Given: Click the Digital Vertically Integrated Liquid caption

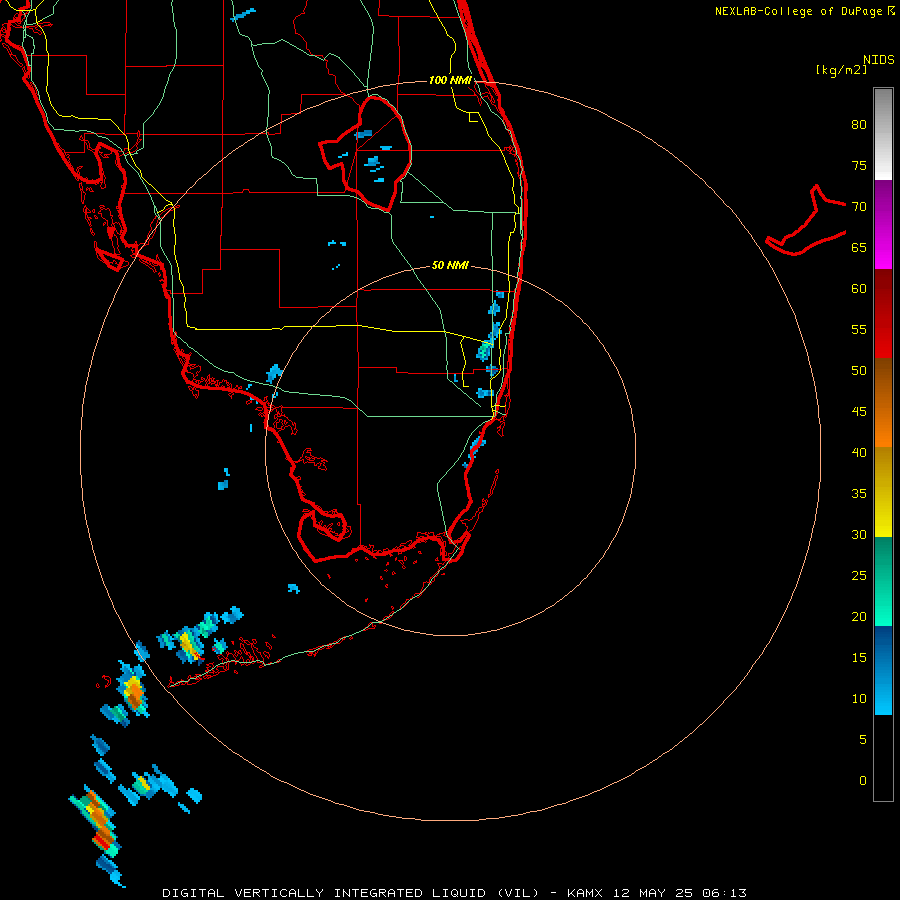Looking at the screenshot, I should coord(349,893).
